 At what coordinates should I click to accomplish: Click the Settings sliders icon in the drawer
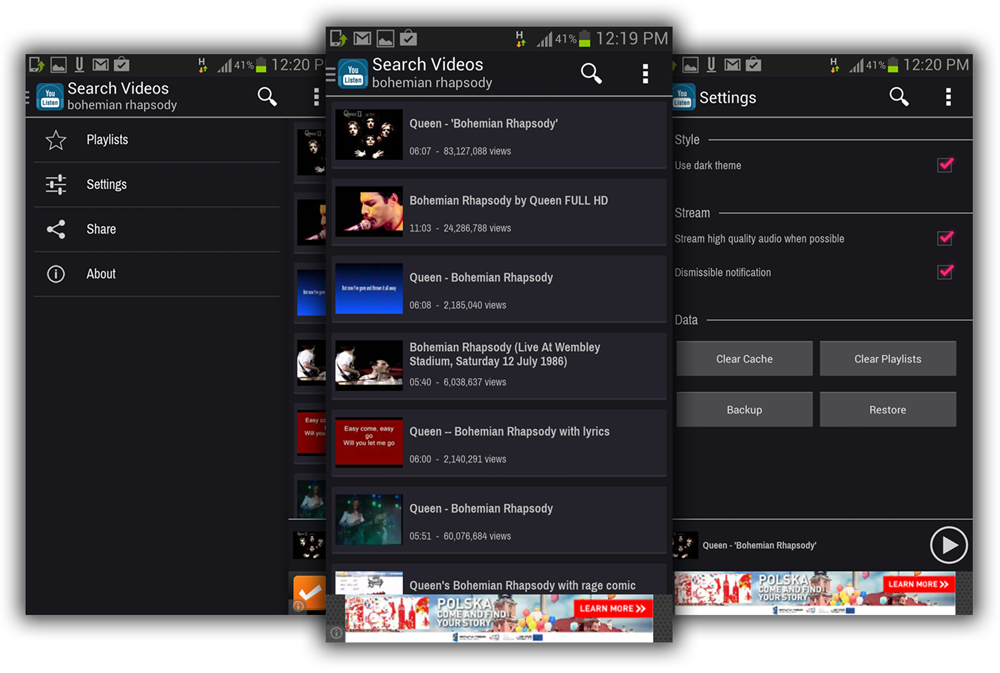pos(56,184)
